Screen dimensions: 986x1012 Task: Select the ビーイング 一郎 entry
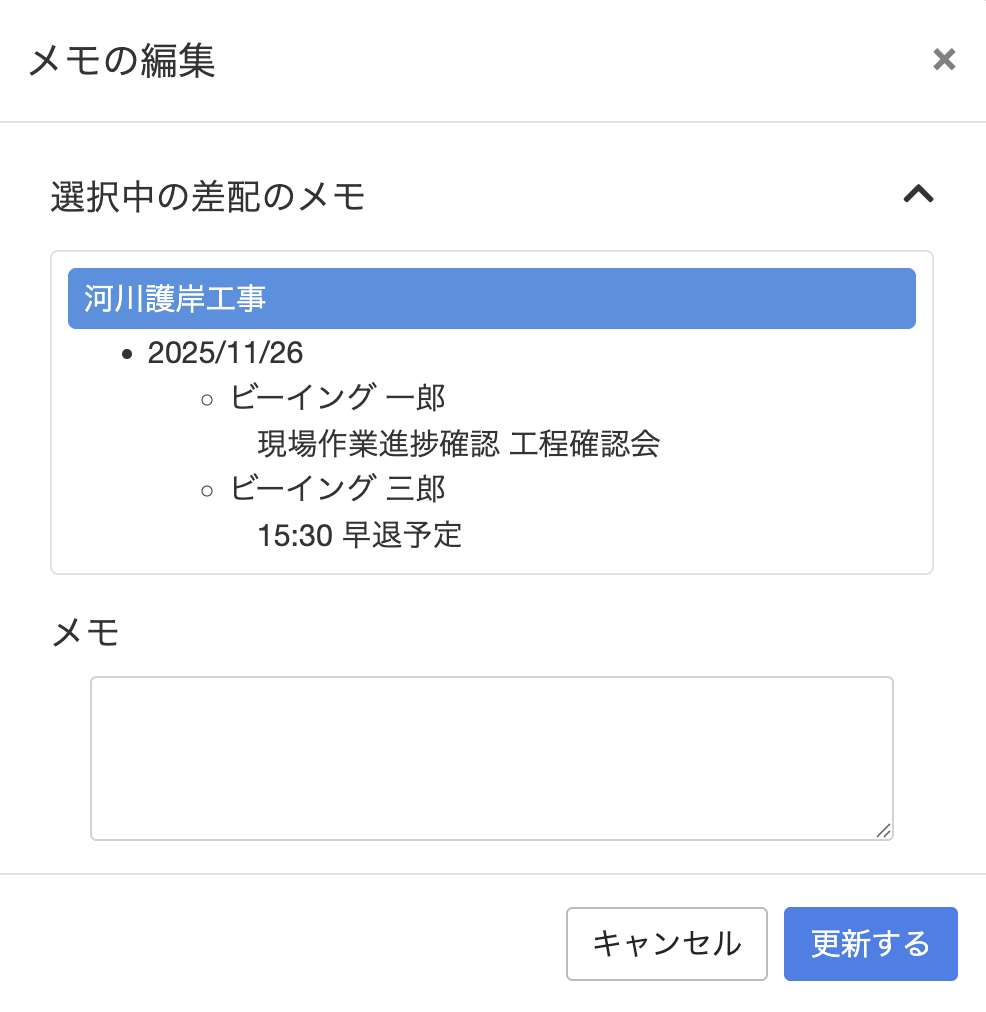point(337,398)
